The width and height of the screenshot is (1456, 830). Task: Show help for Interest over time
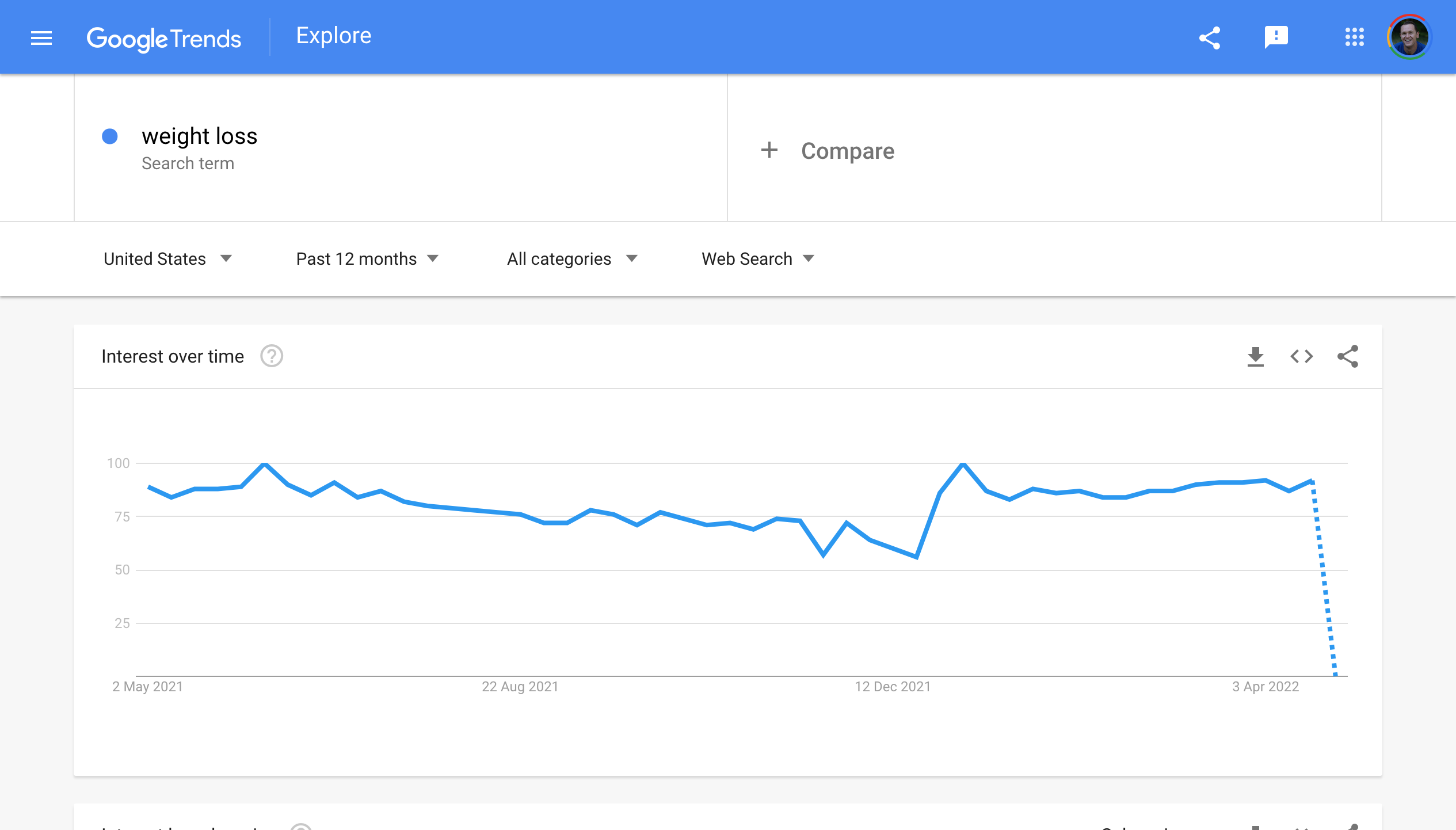272,356
